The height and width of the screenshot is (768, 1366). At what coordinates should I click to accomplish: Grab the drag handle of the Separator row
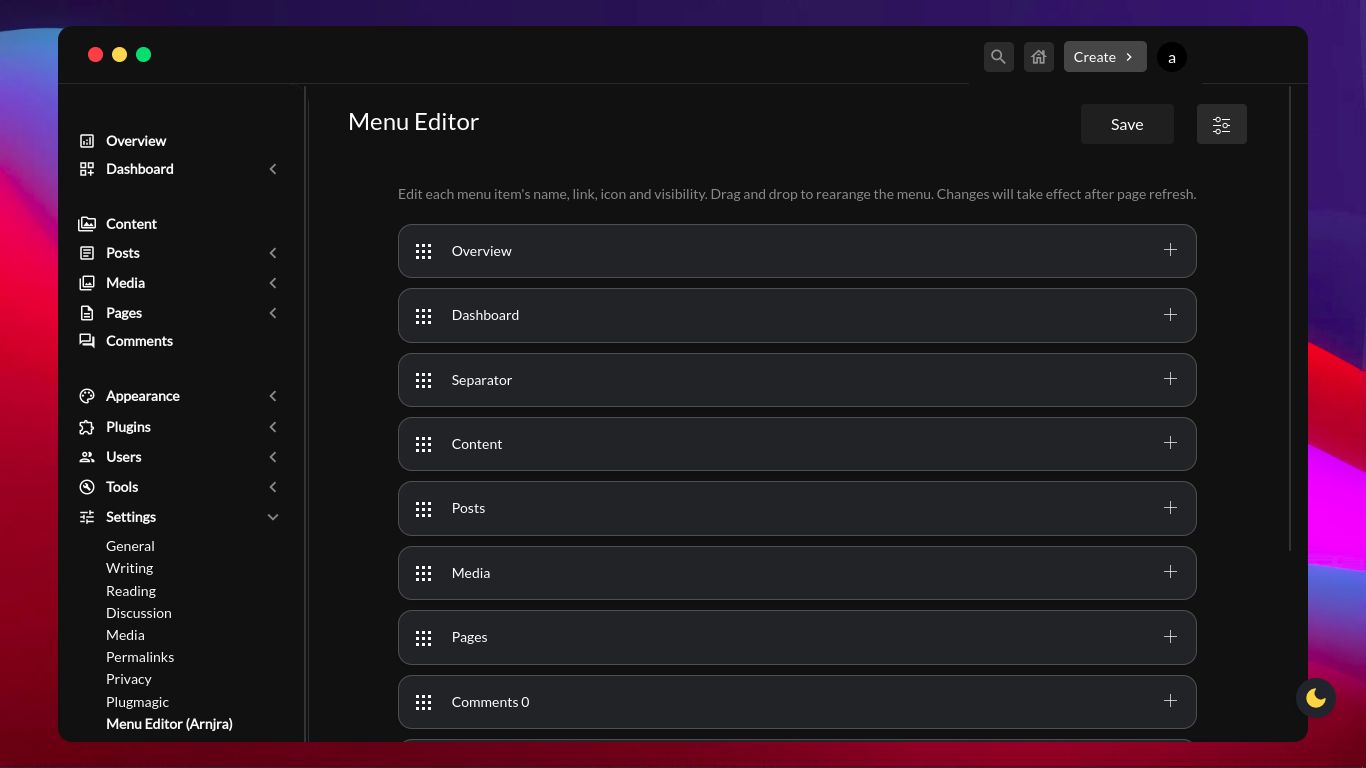(424, 380)
